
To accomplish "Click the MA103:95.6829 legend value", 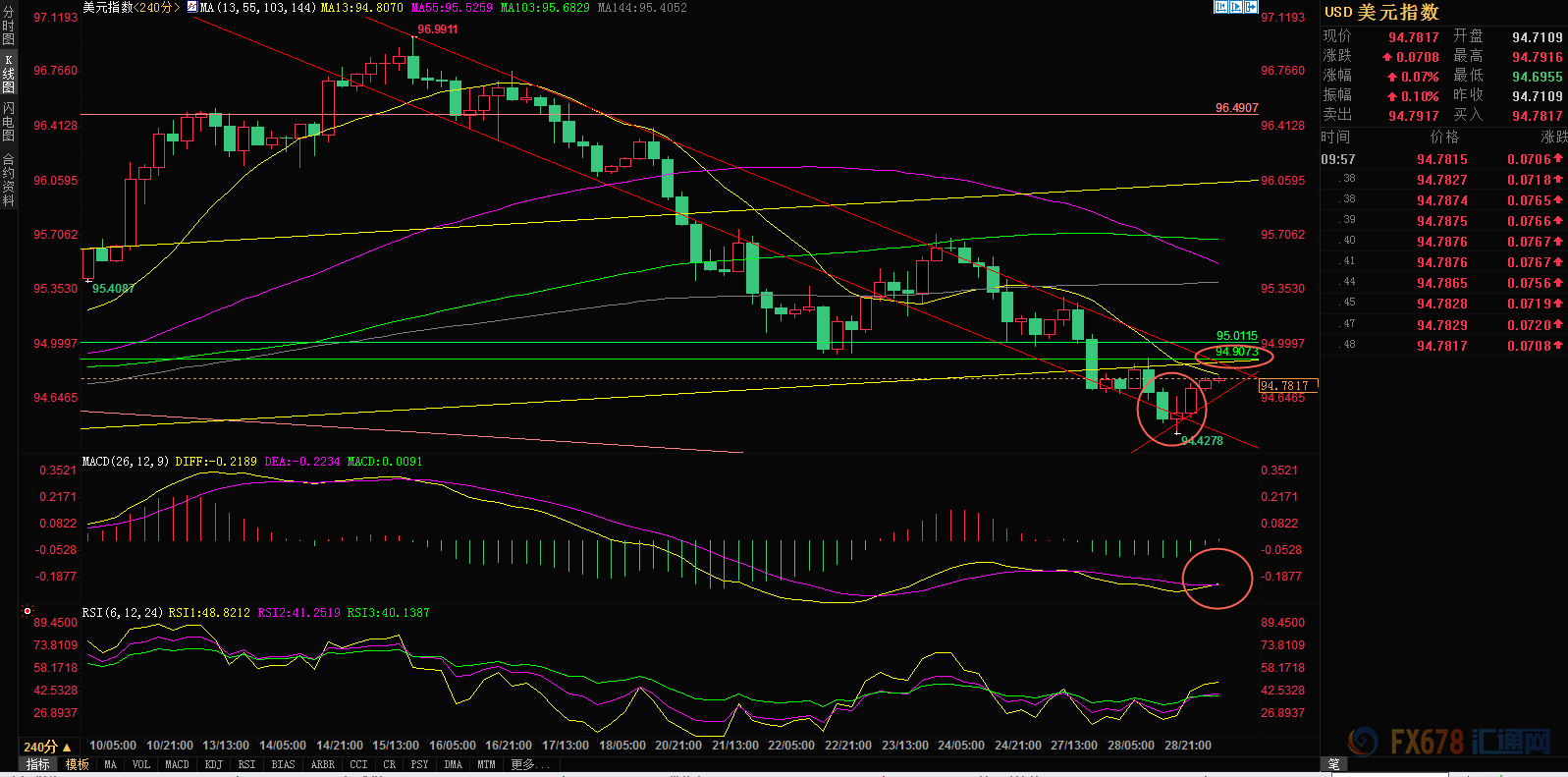I will coord(545,7).
